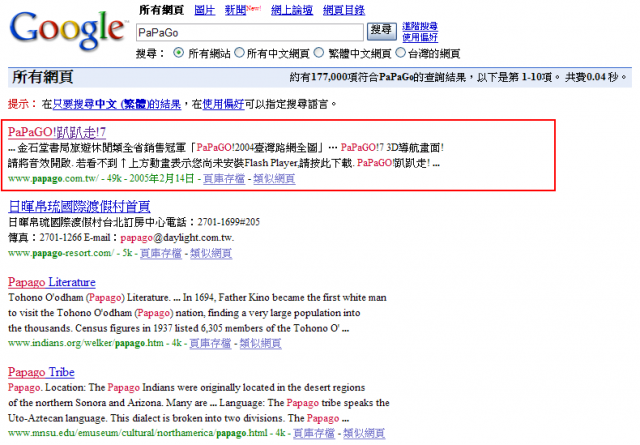This screenshot has width=640, height=445.
Task: Click the 所有網頁 heading in the results bar
Action: tap(42, 77)
